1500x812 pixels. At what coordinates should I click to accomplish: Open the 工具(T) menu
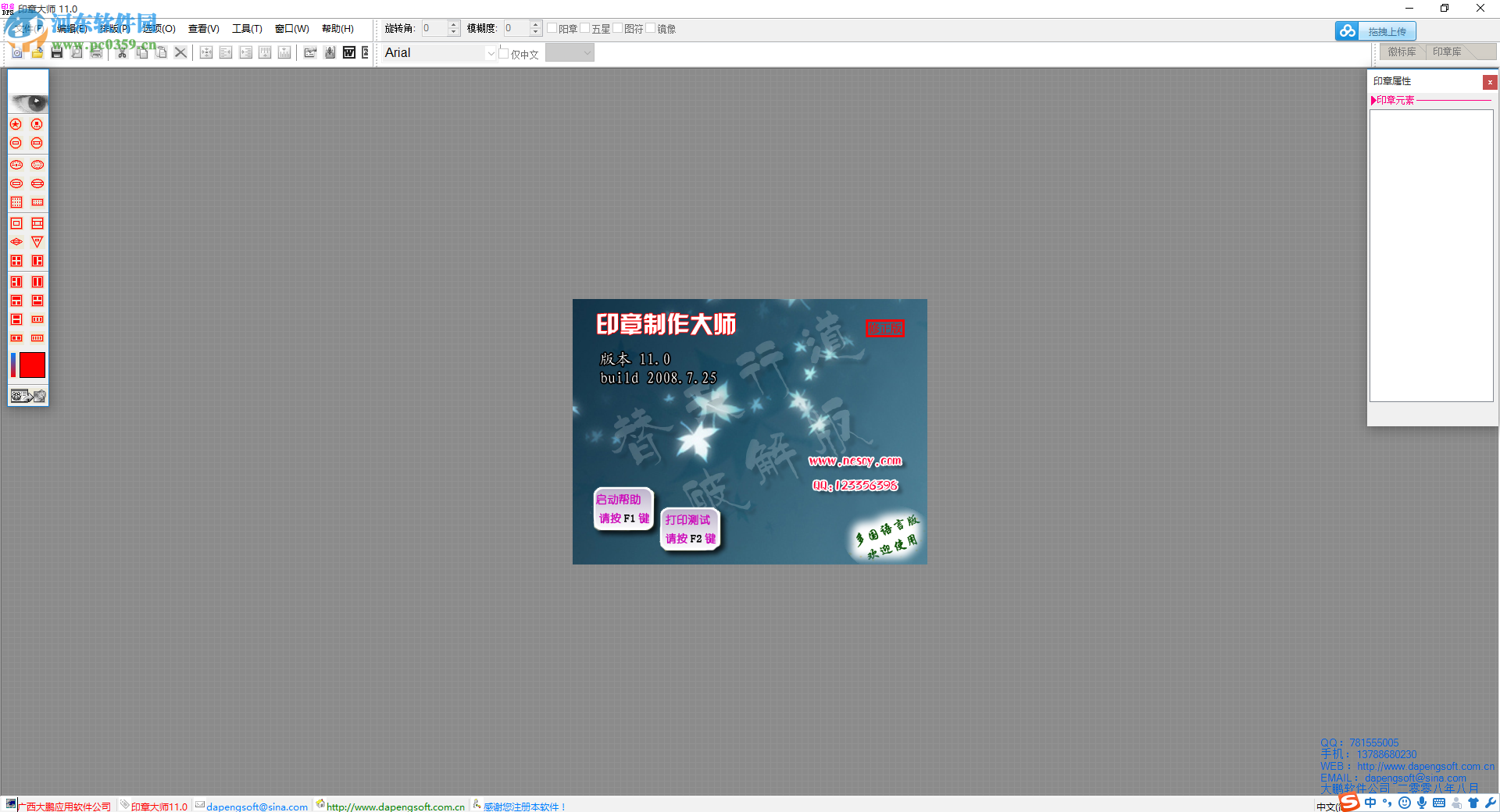tap(247, 29)
